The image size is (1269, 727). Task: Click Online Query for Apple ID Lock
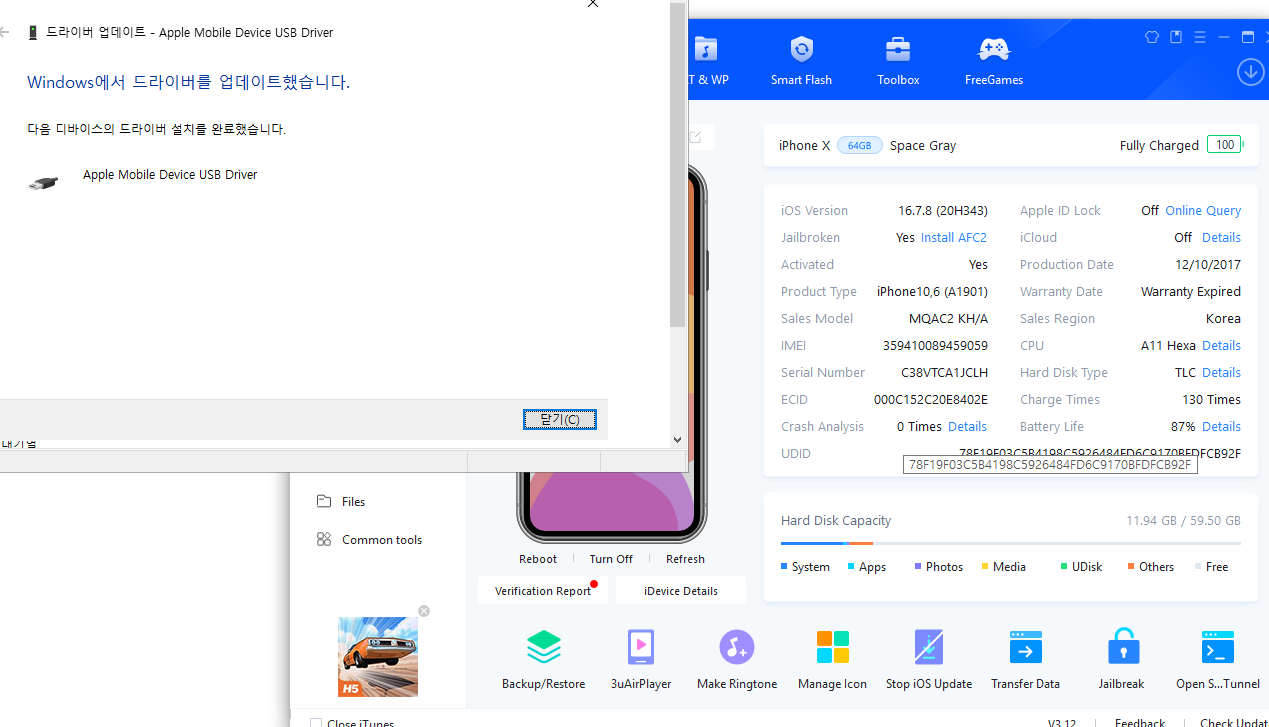point(1203,211)
